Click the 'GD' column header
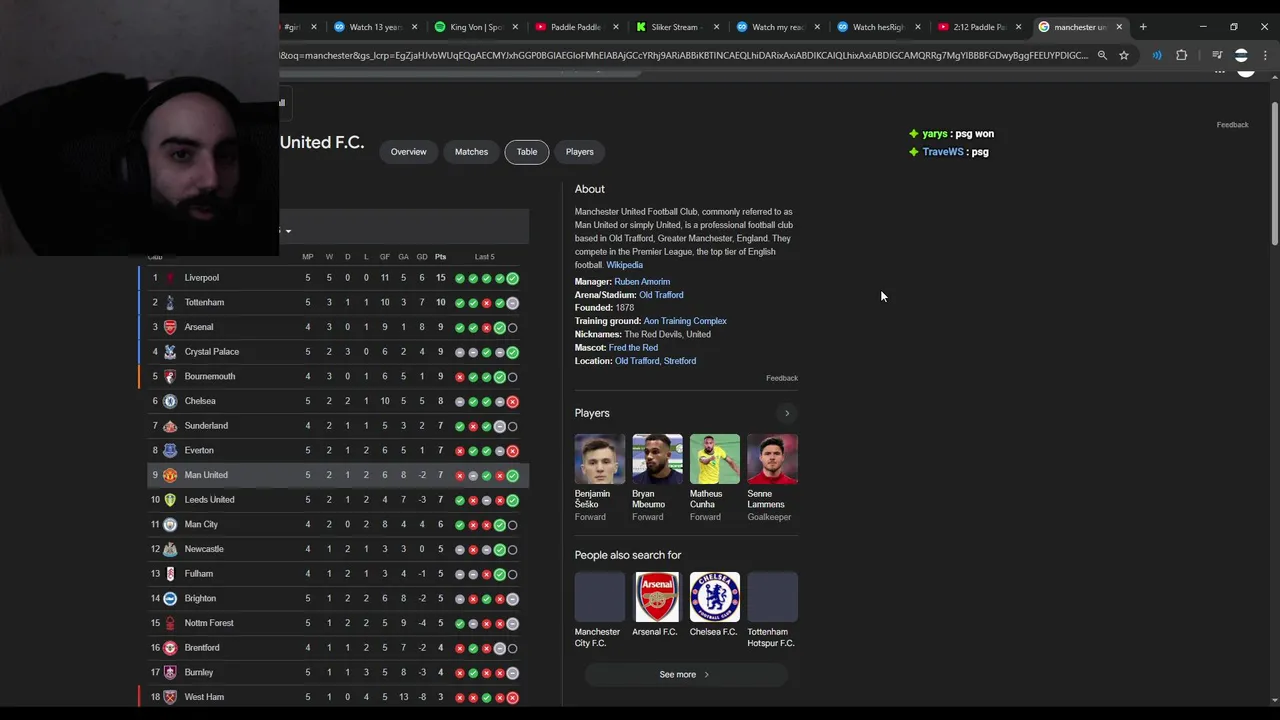Viewport: 1280px width, 720px height. point(422,257)
